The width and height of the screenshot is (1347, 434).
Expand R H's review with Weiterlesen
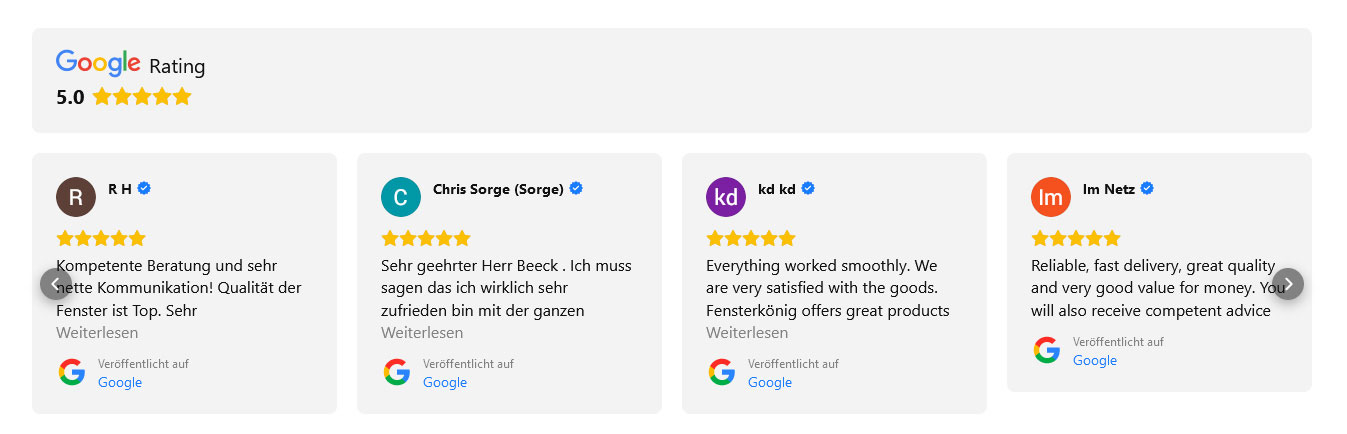pos(97,332)
